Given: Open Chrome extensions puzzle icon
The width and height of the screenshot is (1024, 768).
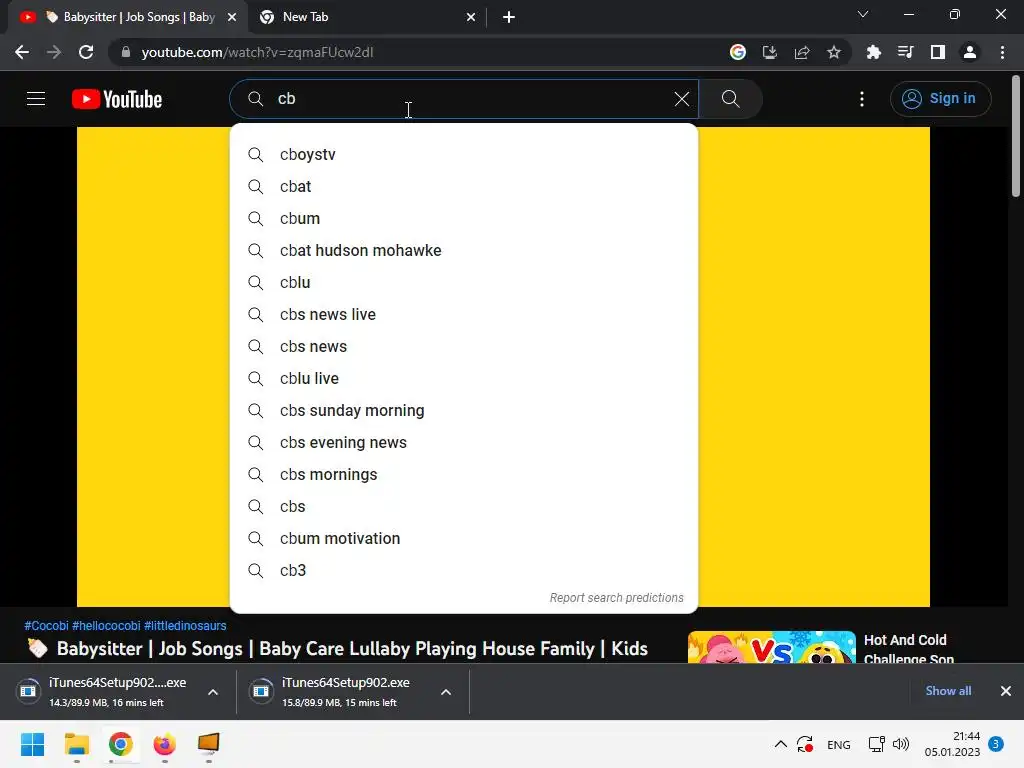Looking at the screenshot, I should (x=874, y=52).
